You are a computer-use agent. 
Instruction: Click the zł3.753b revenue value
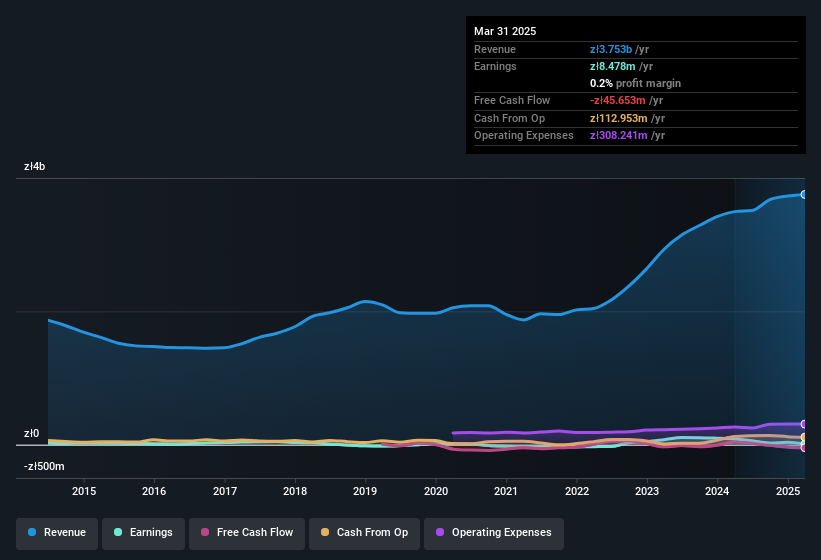pyautogui.click(x=611, y=49)
